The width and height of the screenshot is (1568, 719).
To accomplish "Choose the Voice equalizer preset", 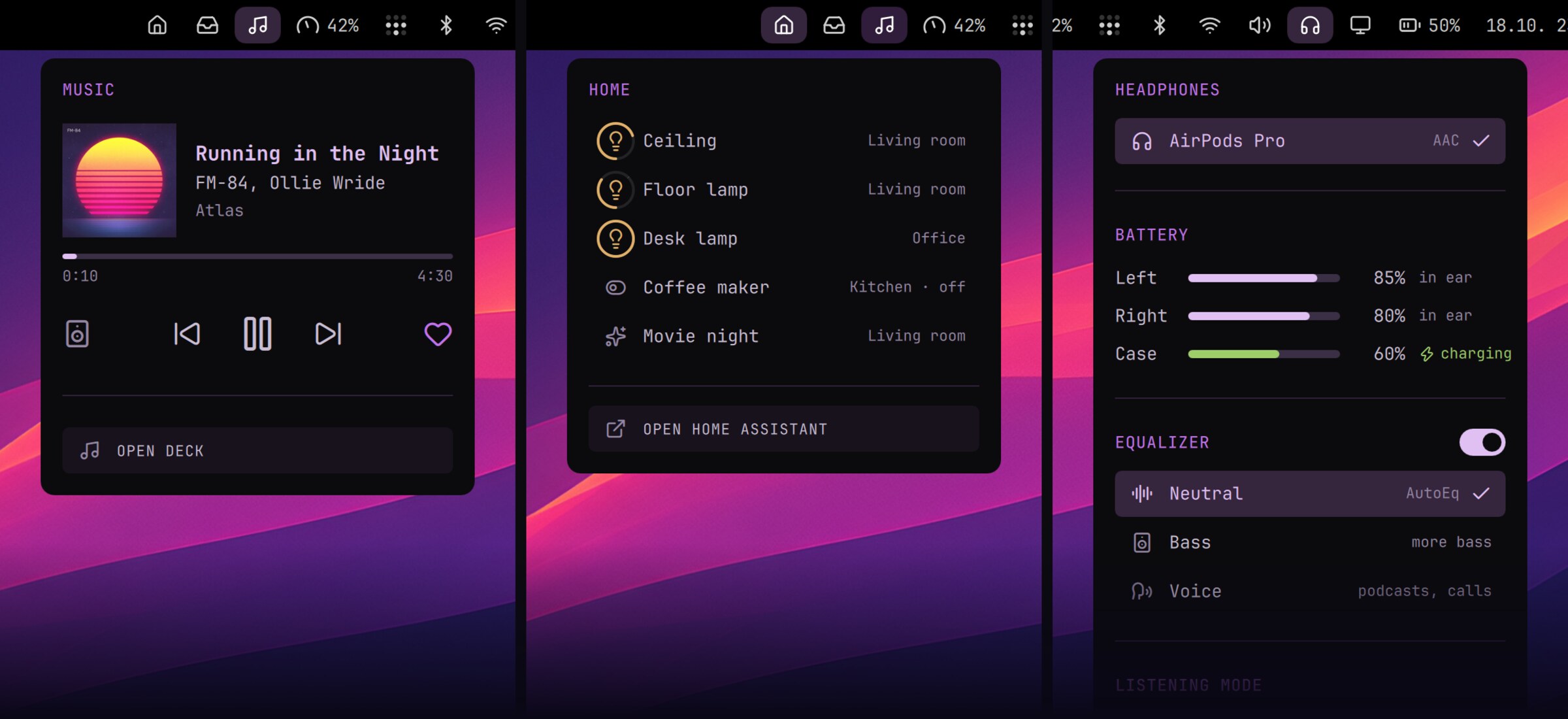I will (1310, 592).
